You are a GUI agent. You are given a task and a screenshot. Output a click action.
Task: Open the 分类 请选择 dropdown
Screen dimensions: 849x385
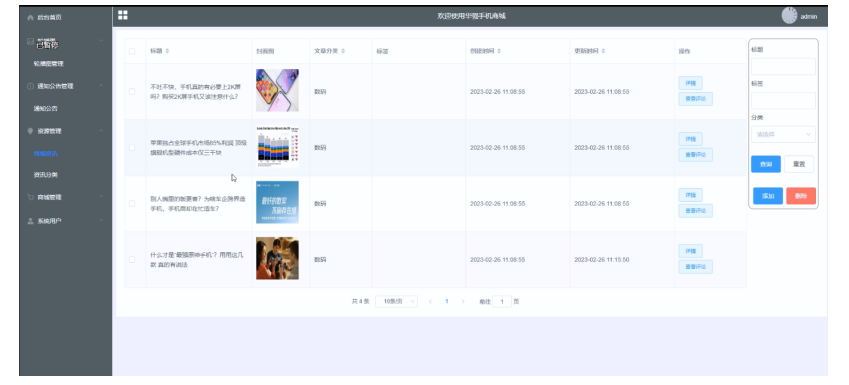[783, 134]
